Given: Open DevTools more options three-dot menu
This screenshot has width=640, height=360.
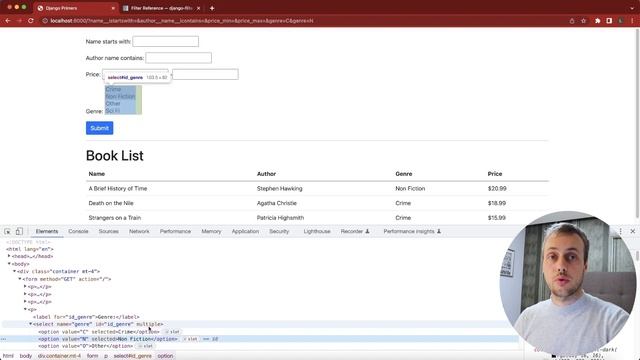Looking at the screenshot, I should coord(620,231).
